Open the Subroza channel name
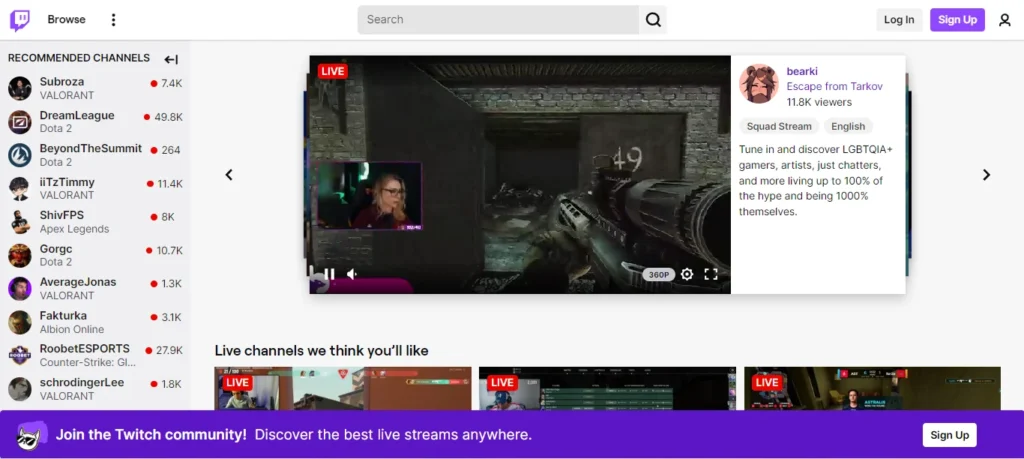Viewport: 1024px width, 459px height. coord(62,82)
